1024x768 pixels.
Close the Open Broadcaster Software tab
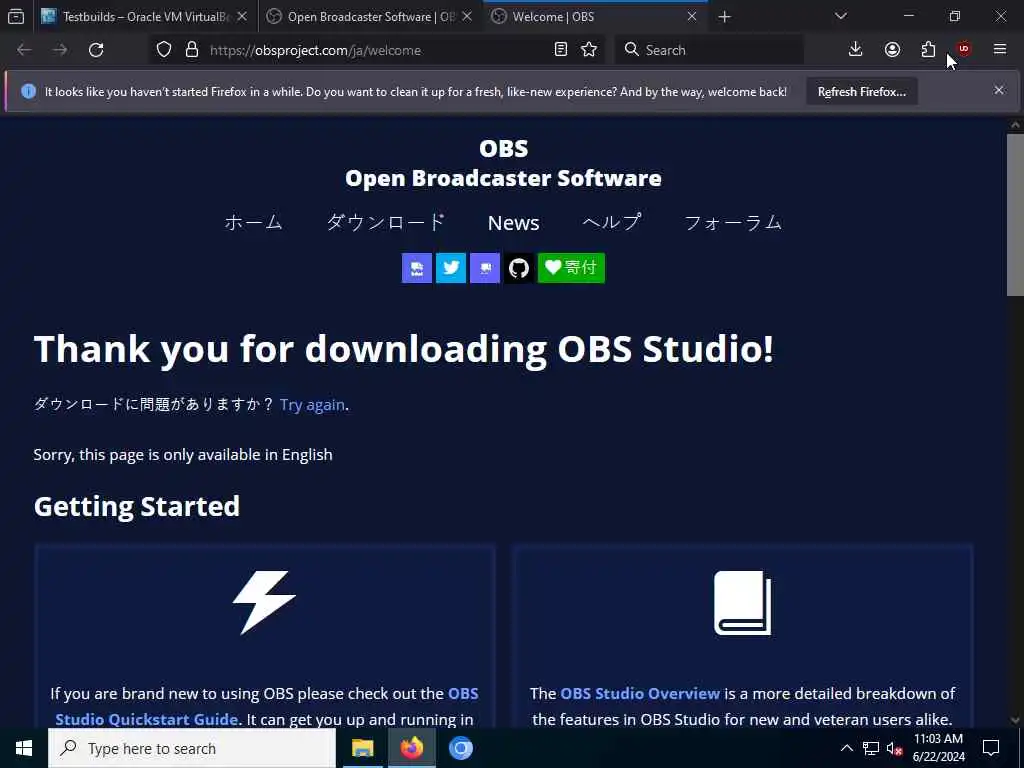tap(467, 16)
